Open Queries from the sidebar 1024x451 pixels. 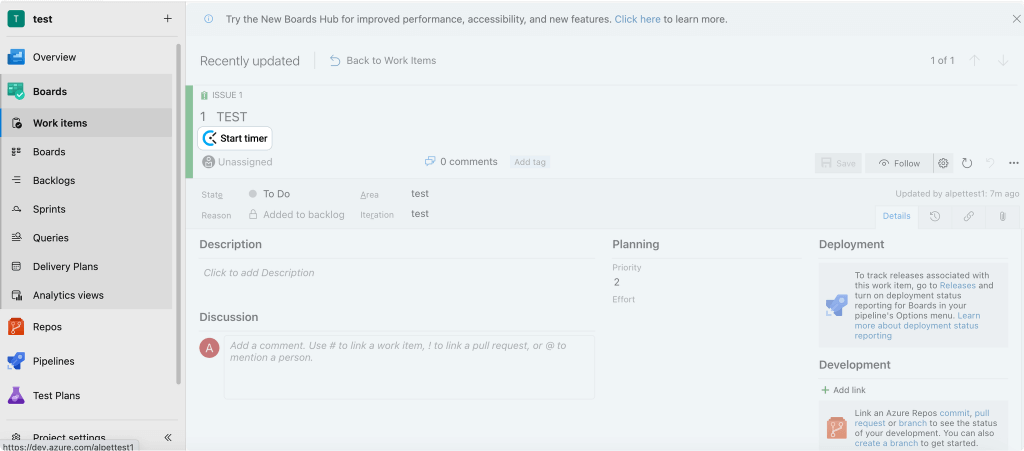pyautogui.click(x=51, y=238)
